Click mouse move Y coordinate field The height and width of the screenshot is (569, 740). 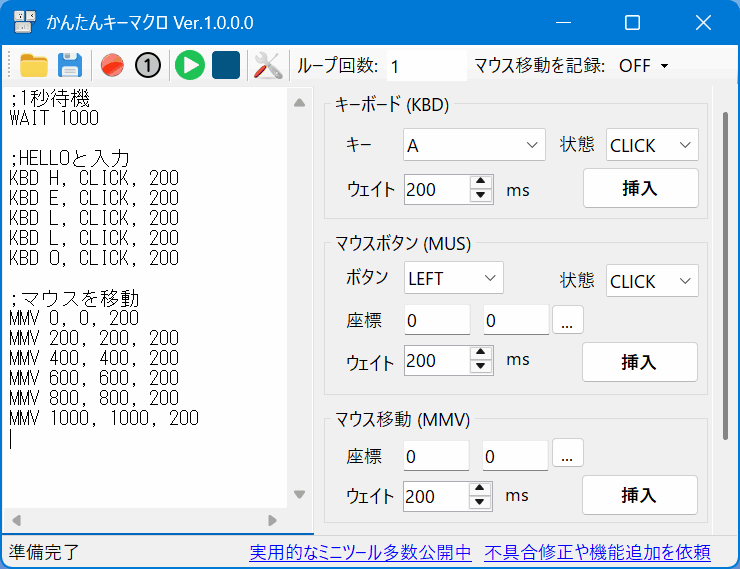point(515,456)
